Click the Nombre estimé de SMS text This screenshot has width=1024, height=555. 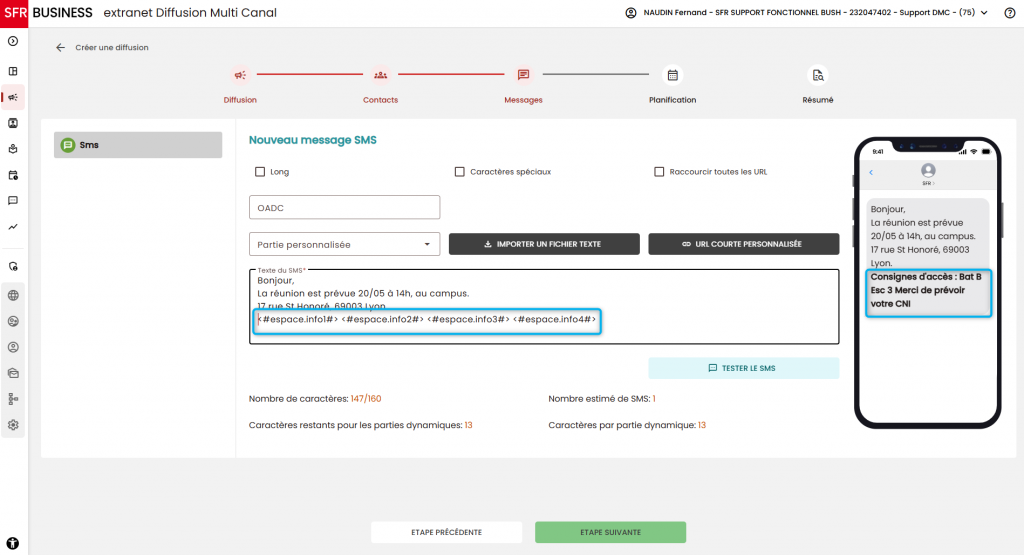tap(602, 398)
